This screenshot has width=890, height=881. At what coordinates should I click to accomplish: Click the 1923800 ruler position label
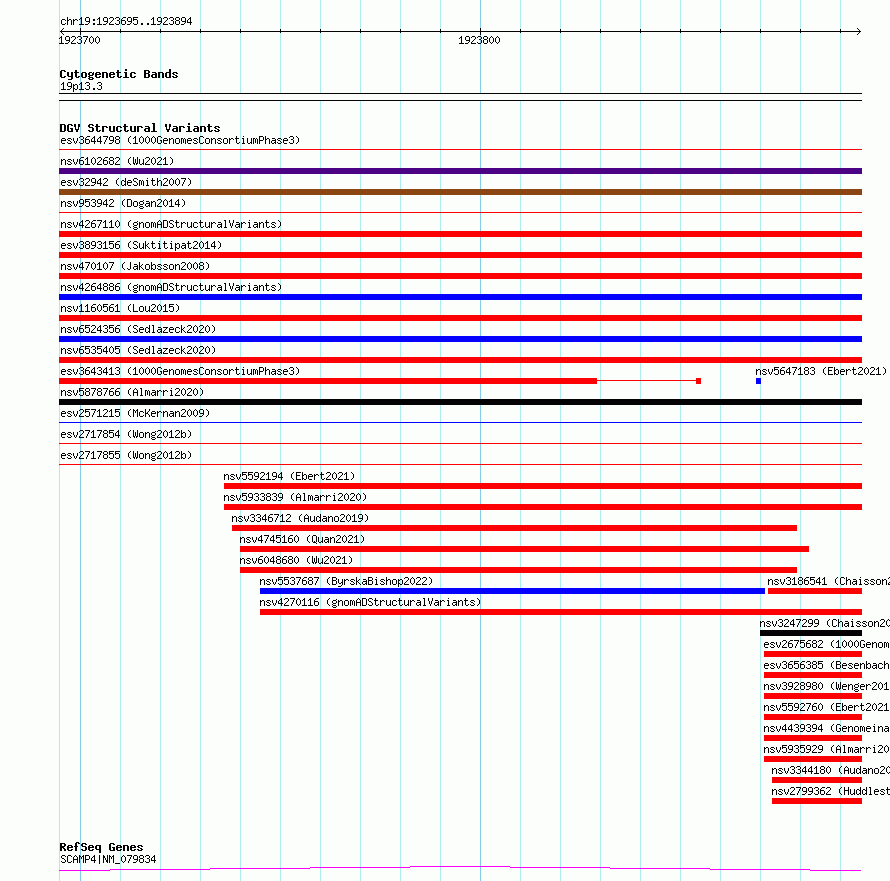click(x=479, y=40)
